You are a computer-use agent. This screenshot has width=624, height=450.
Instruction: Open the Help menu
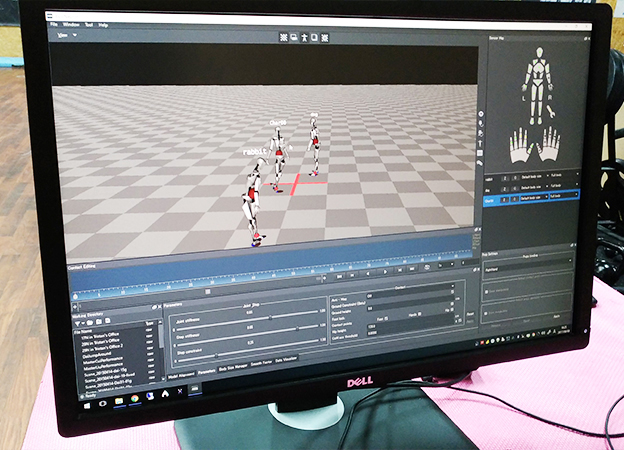[103, 25]
